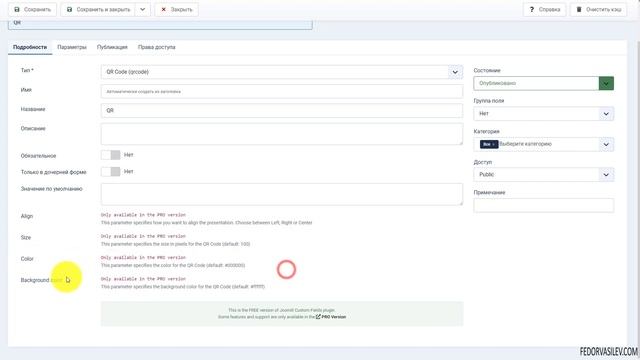Click the Закрыть button
Screen dimensions: 640x360
click(176, 9)
